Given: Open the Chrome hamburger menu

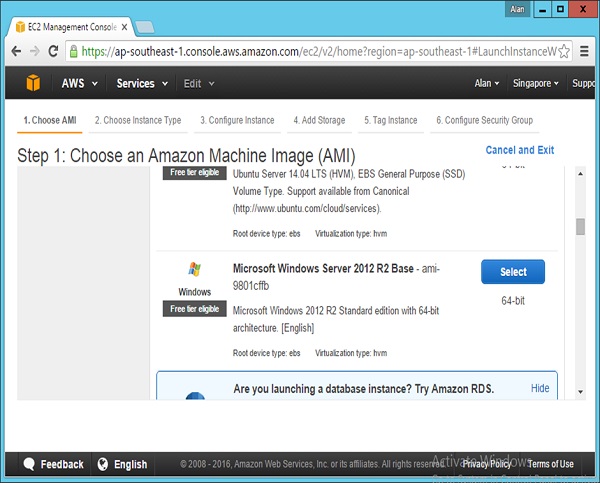Looking at the screenshot, I should point(585,51).
